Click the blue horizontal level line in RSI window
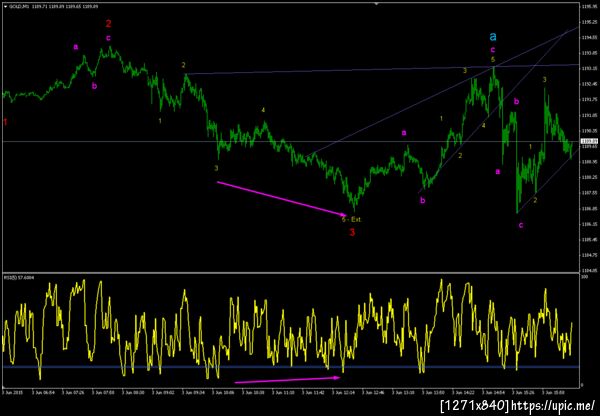 click(291, 367)
